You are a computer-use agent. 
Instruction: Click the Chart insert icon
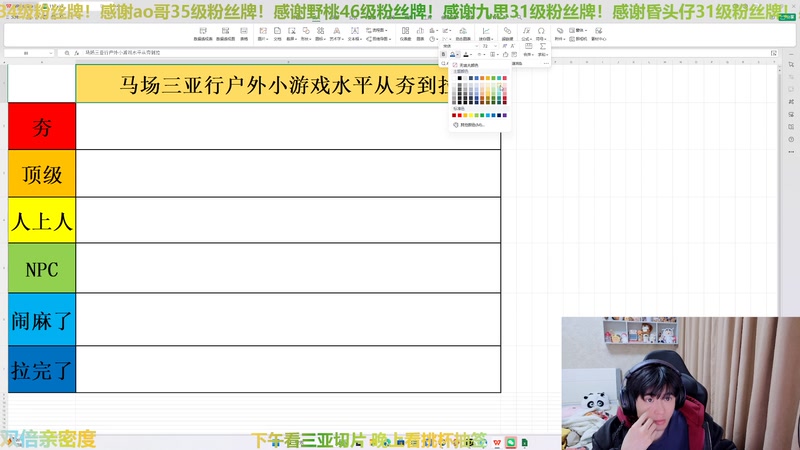click(x=420, y=34)
